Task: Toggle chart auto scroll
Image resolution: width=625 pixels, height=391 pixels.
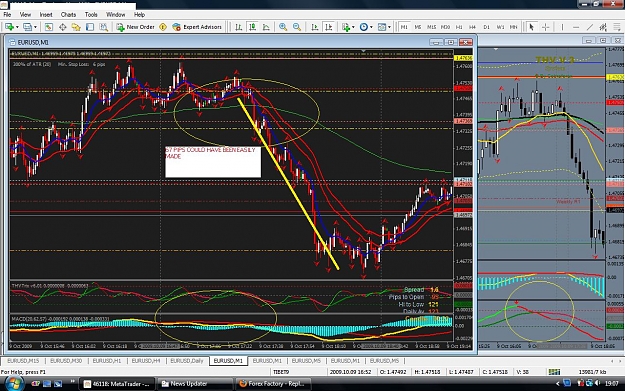Action: [315, 27]
